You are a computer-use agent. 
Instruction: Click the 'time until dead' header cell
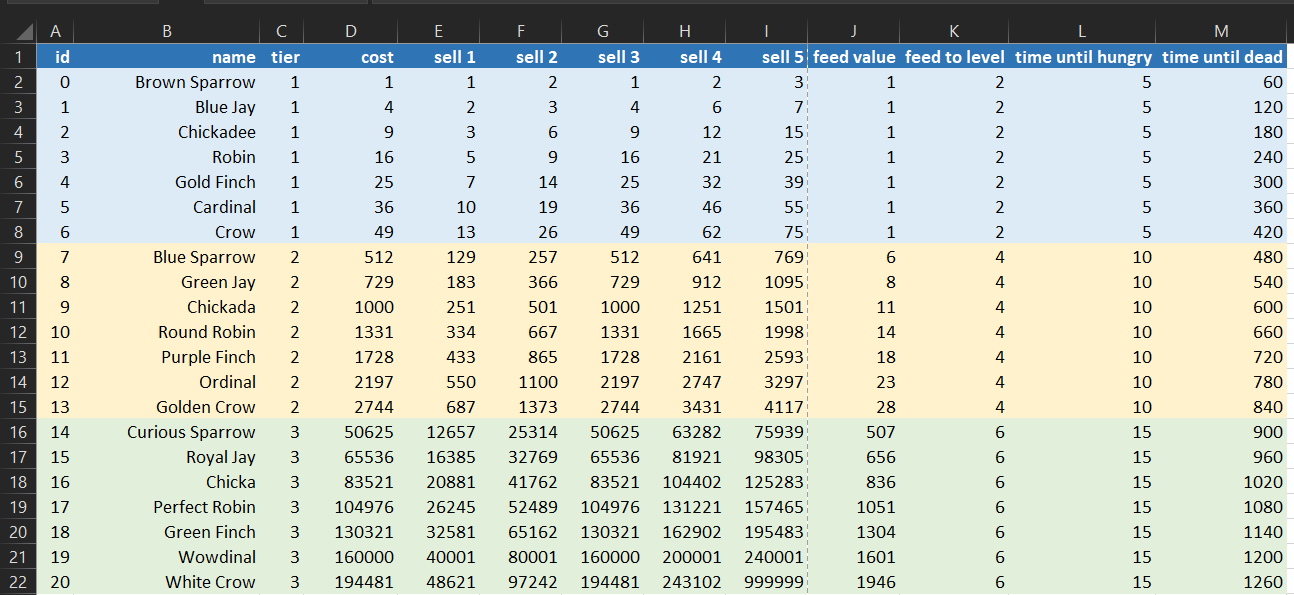[x=1222, y=57]
